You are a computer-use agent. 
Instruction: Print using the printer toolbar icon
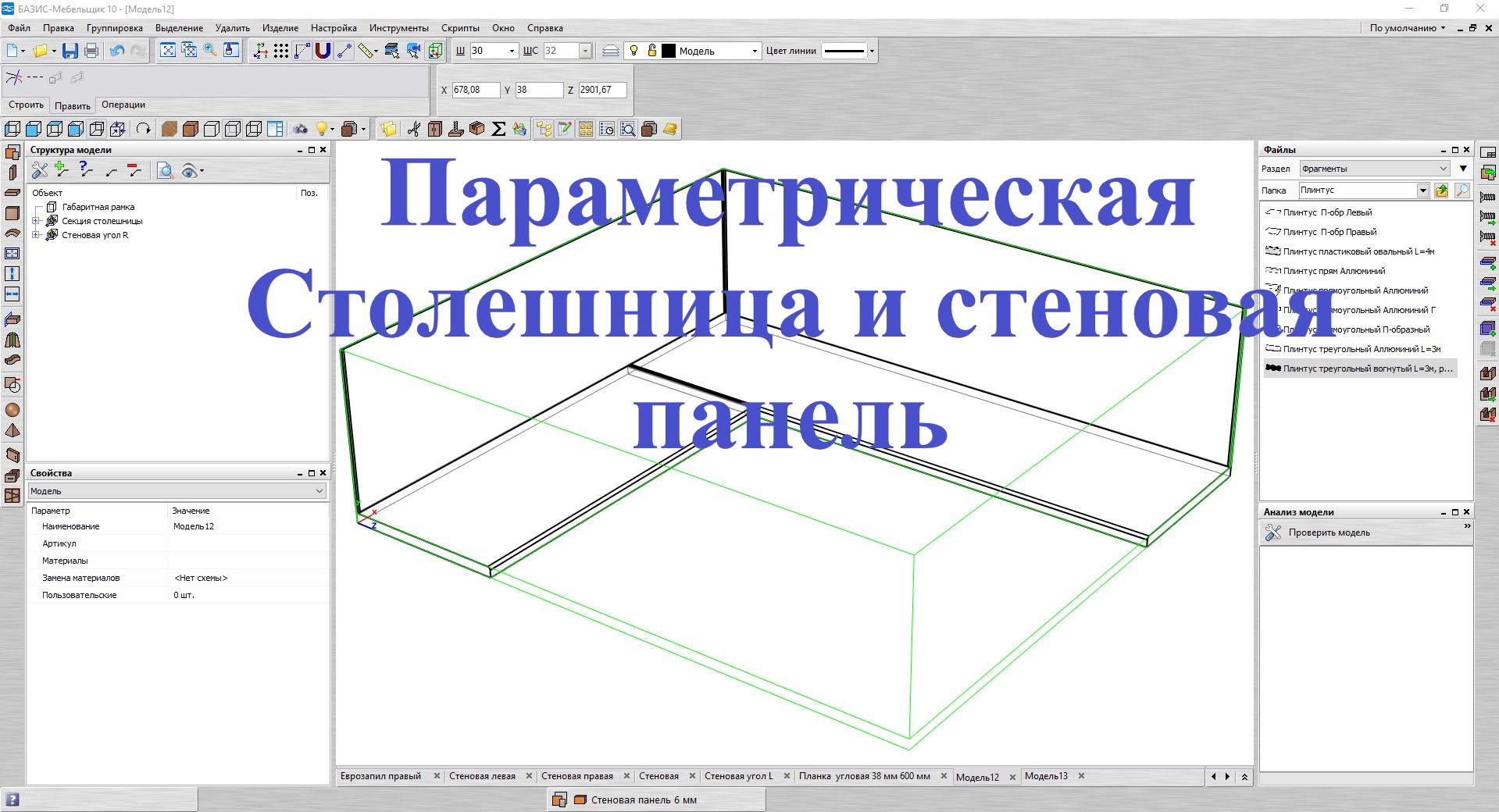pos(91,51)
